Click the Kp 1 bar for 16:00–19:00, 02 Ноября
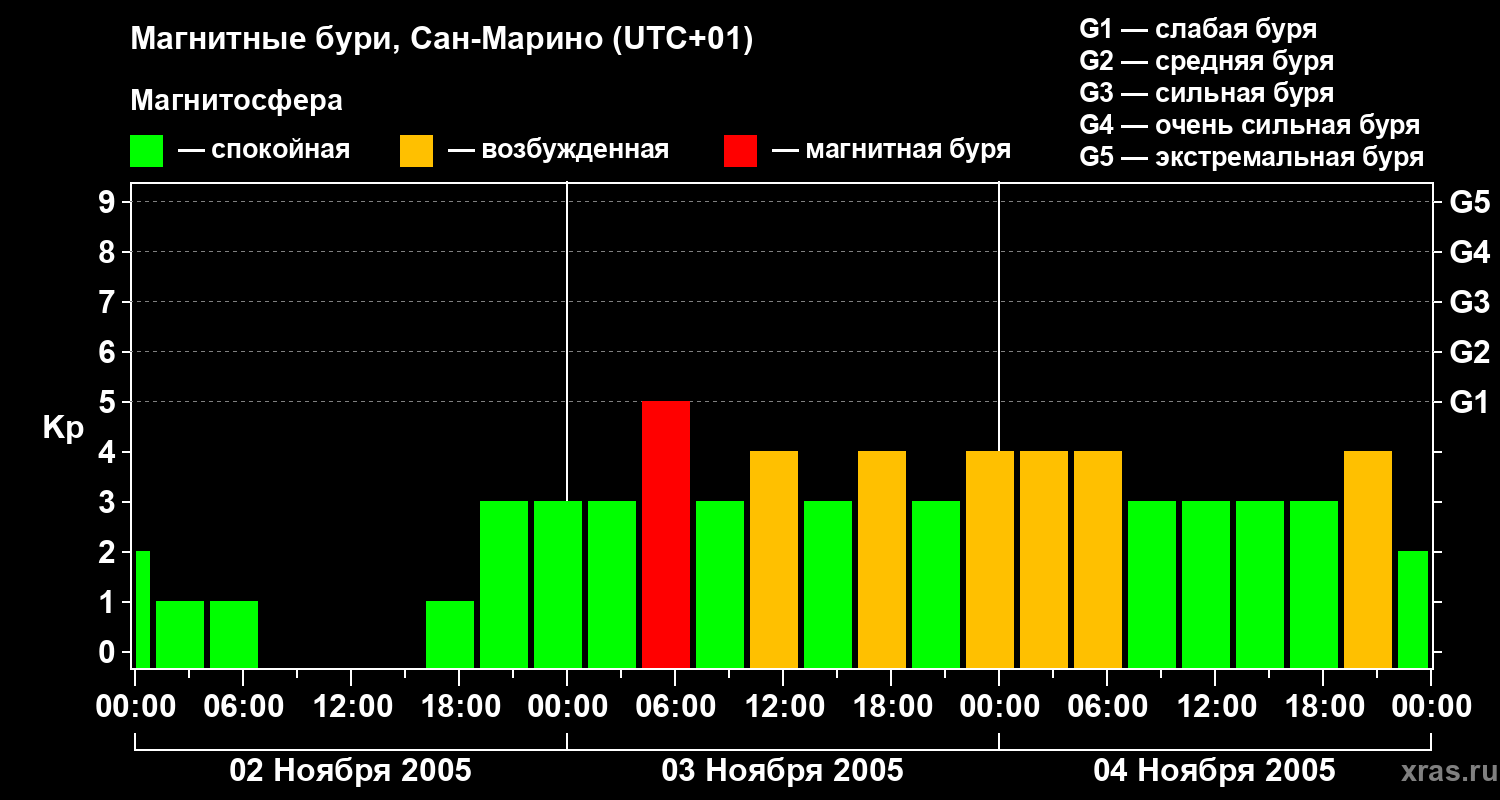 (450, 634)
